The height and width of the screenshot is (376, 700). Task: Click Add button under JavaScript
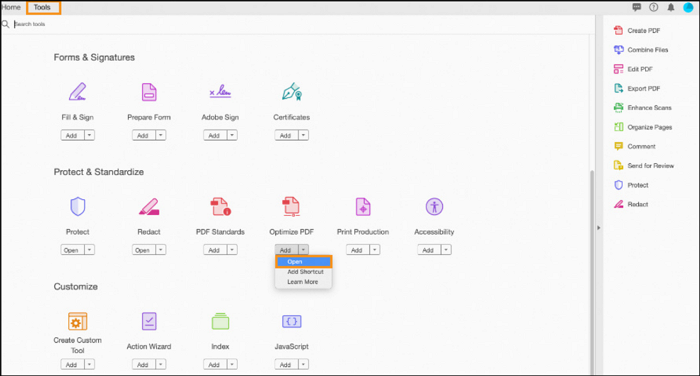point(286,364)
